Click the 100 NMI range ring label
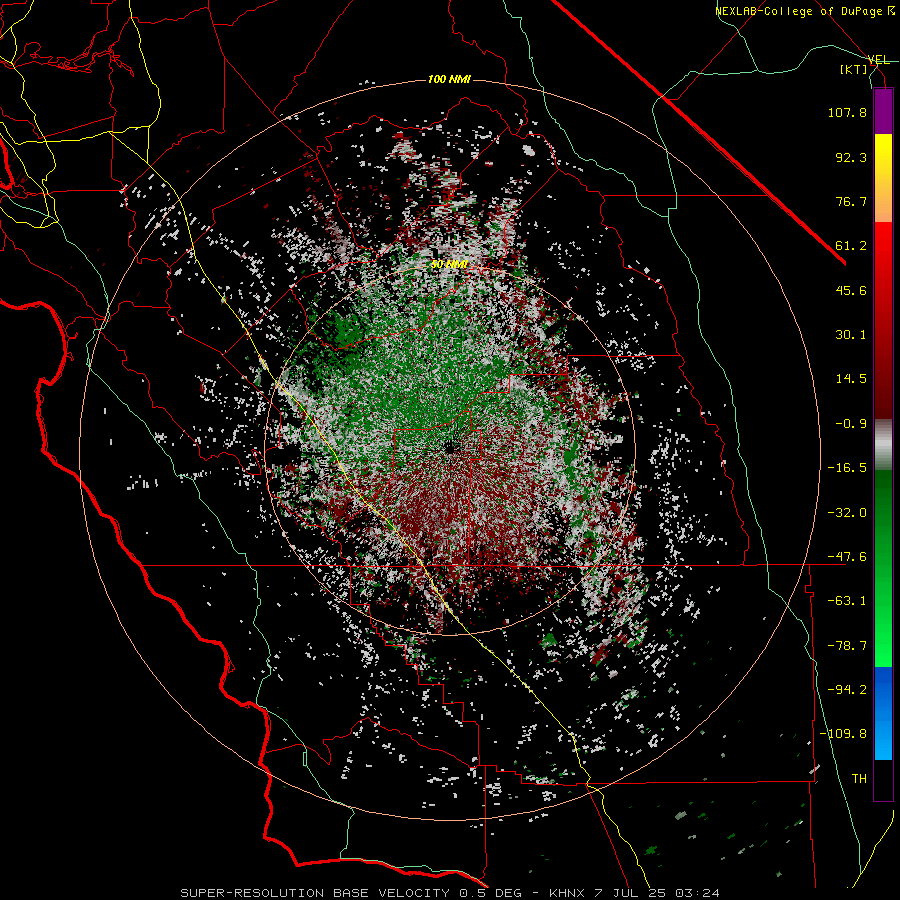The width and height of the screenshot is (900, 900). [x=449, y=79]
